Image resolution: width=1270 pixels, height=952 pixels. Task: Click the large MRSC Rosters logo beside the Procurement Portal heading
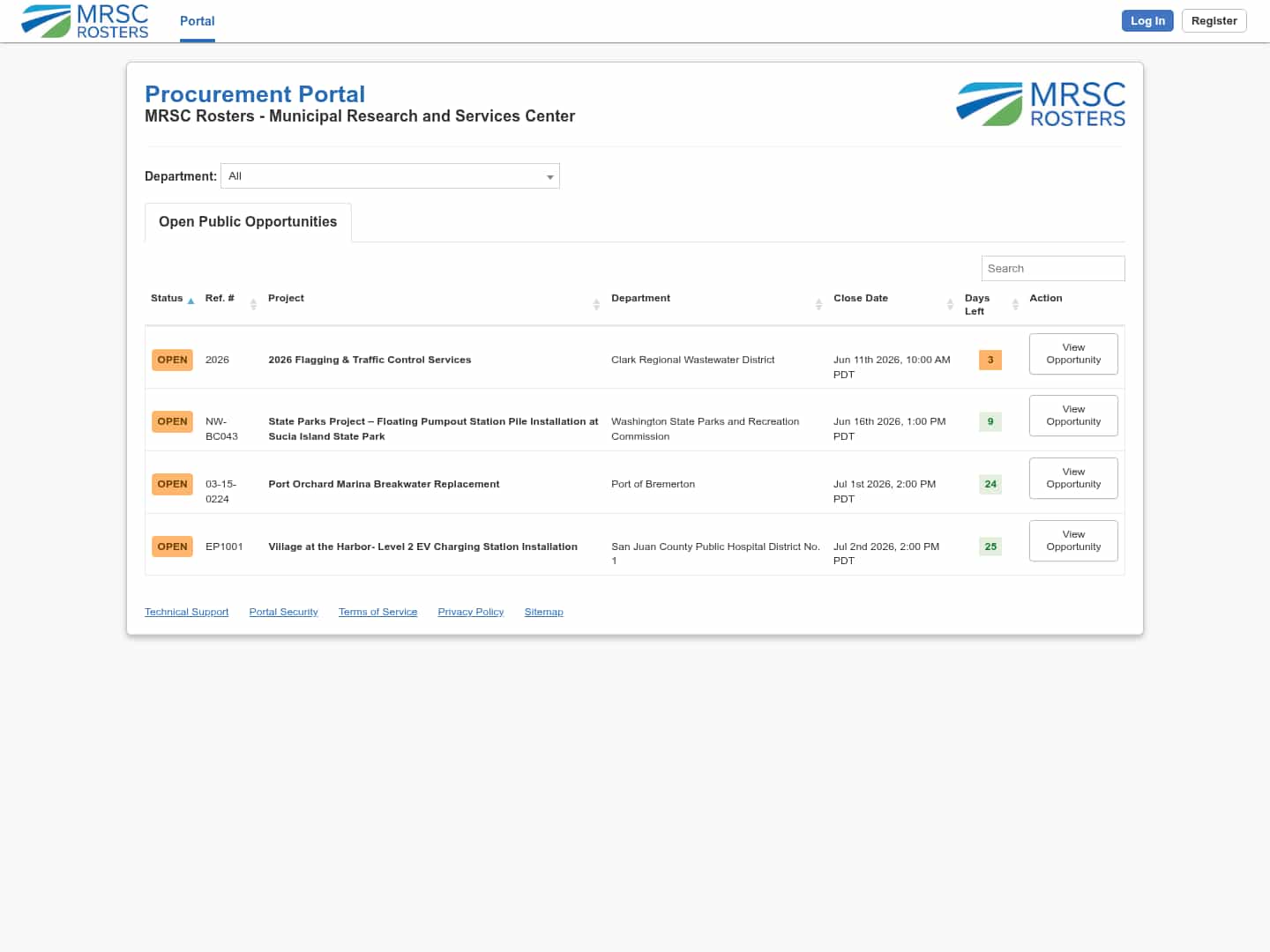point(1041,104)
